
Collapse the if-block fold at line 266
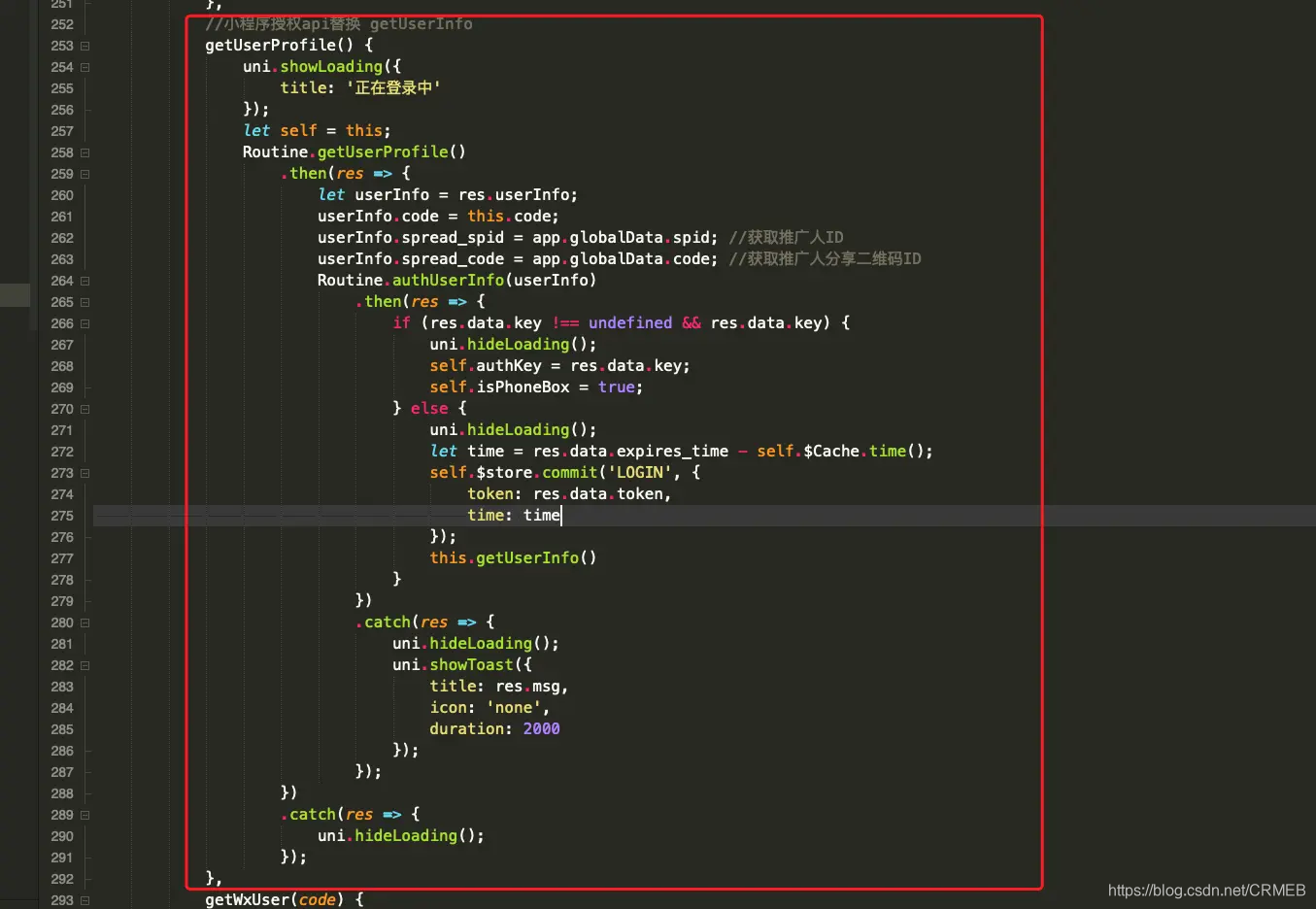click(x=85, y=323)
